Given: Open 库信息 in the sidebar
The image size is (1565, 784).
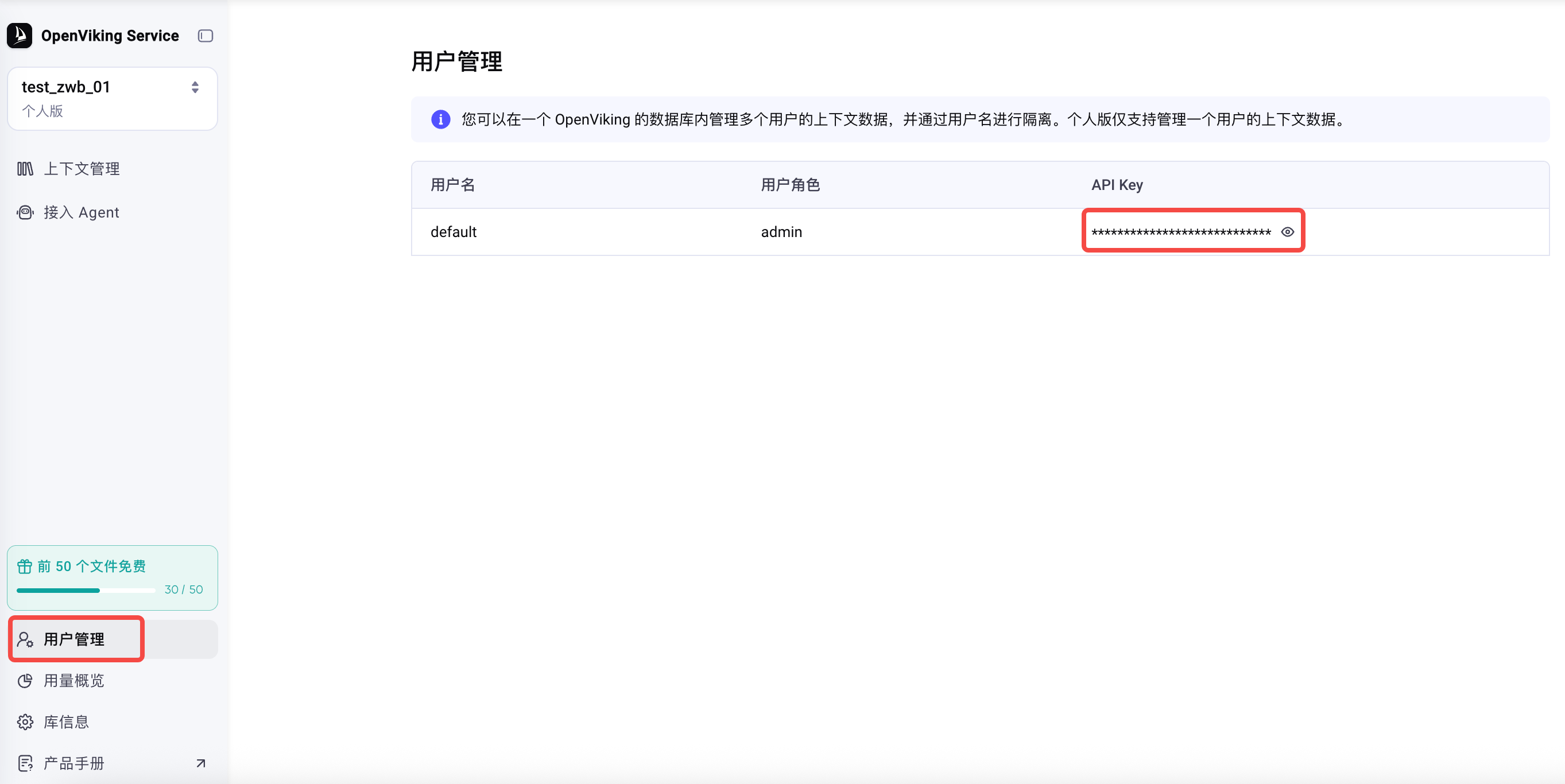Looking at the screenshot, I should [113, 722].
